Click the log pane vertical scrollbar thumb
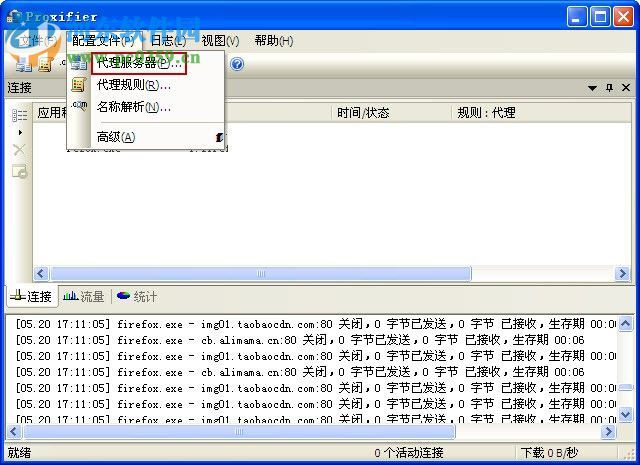The image size is (640, 465). click(625, 387)
